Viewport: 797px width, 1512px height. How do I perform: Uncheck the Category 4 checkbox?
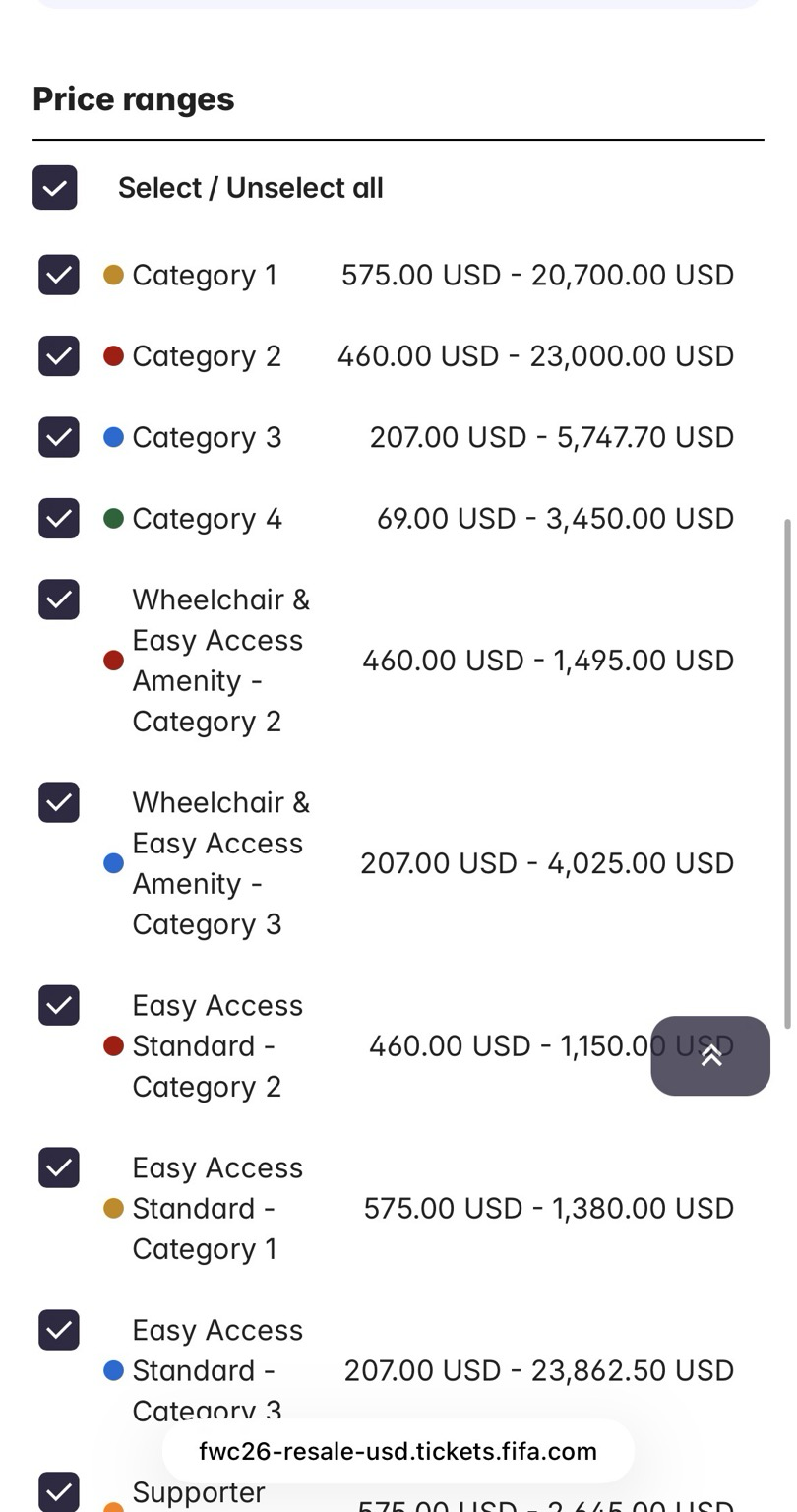[x=59, y=518]
